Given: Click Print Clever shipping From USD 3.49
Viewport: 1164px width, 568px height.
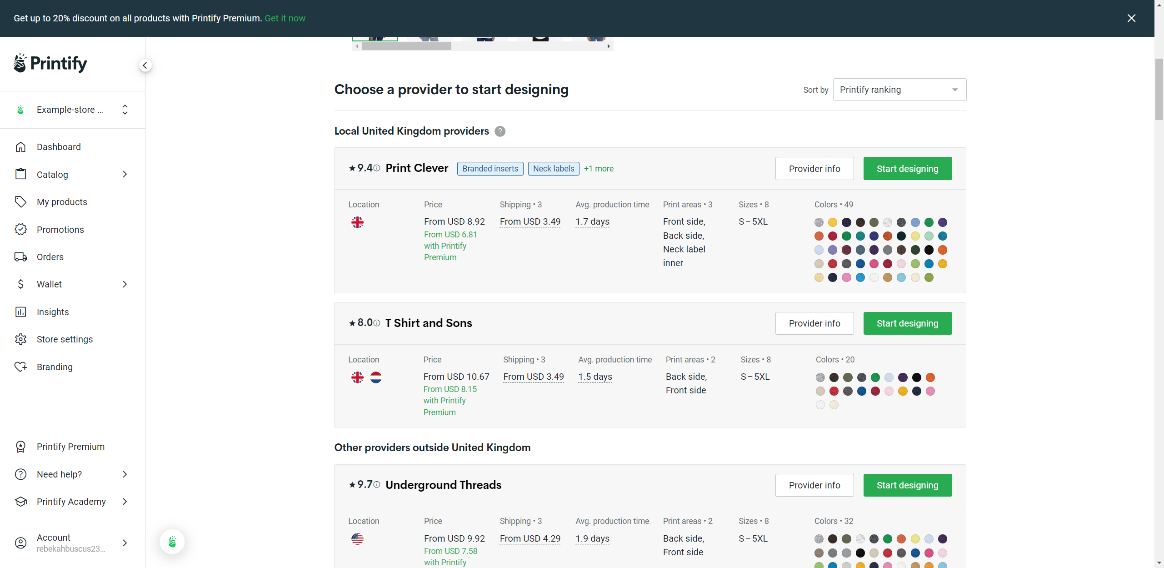Looking at the screenshot, I should click(x=530, y=222).
